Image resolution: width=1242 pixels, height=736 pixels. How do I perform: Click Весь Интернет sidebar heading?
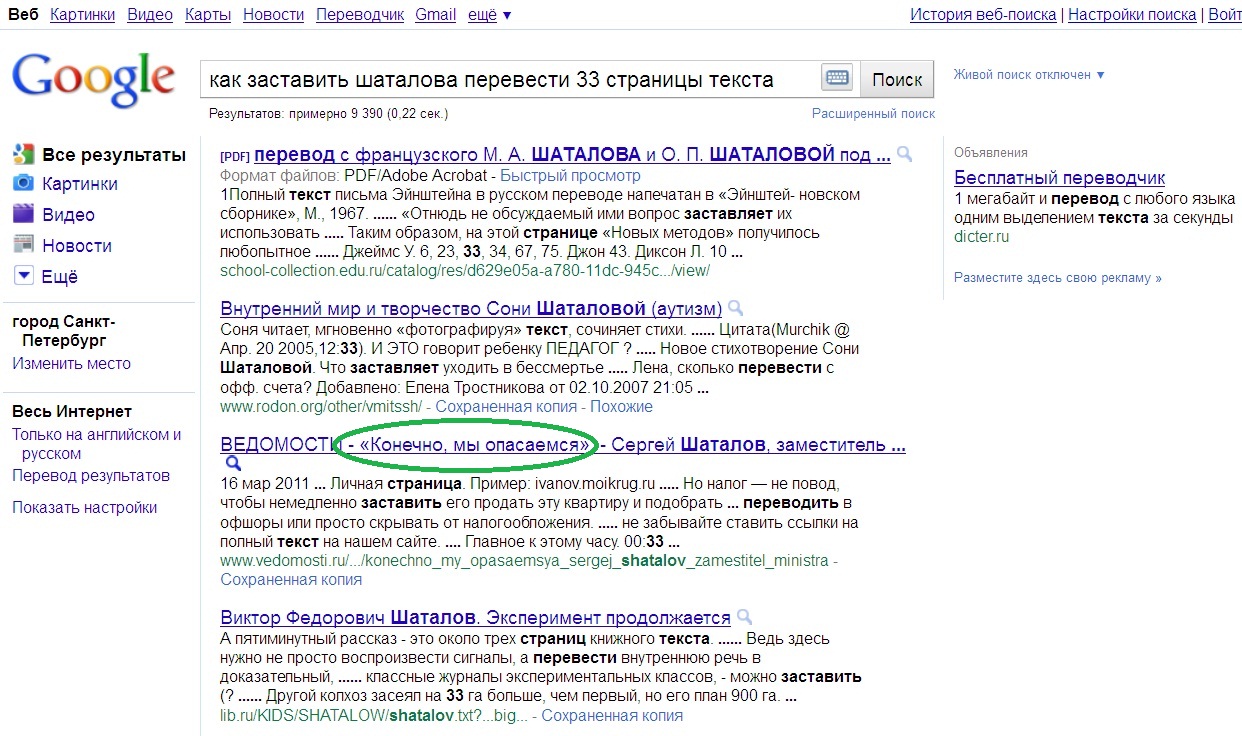(72, 411)
